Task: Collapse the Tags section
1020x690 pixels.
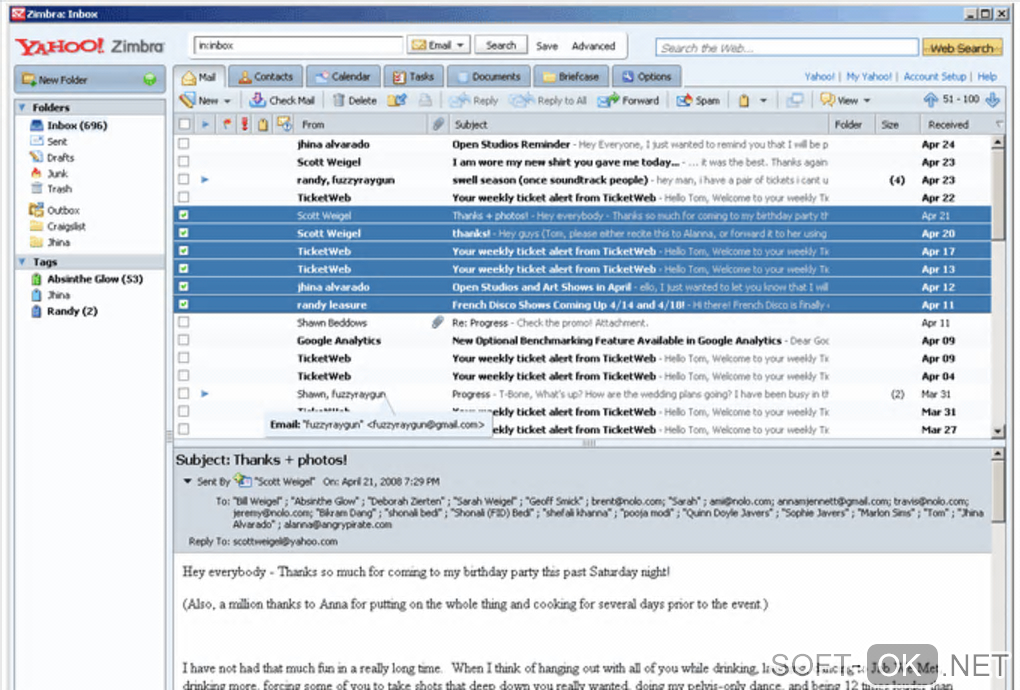Action: 23,261
